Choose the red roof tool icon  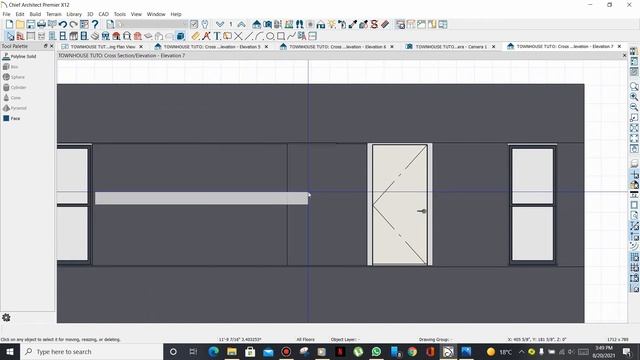(116, 36)
